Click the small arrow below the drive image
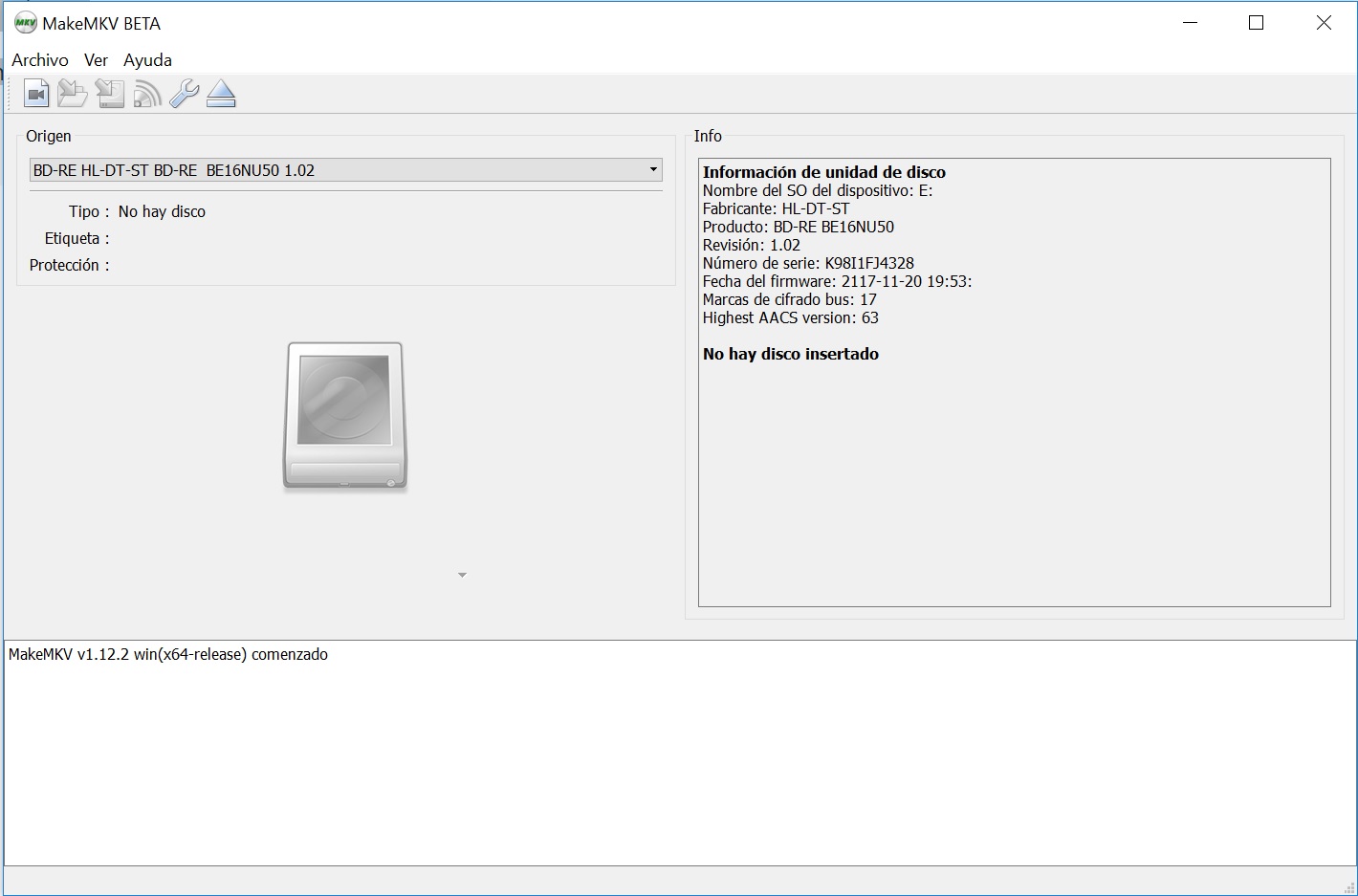Screen dimensions: 1358x896 [x=462, y=575]
